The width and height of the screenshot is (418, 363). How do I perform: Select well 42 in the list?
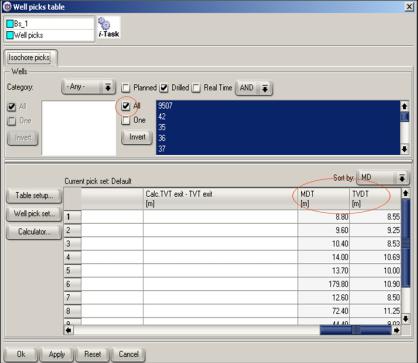click(x=278, y=116)
